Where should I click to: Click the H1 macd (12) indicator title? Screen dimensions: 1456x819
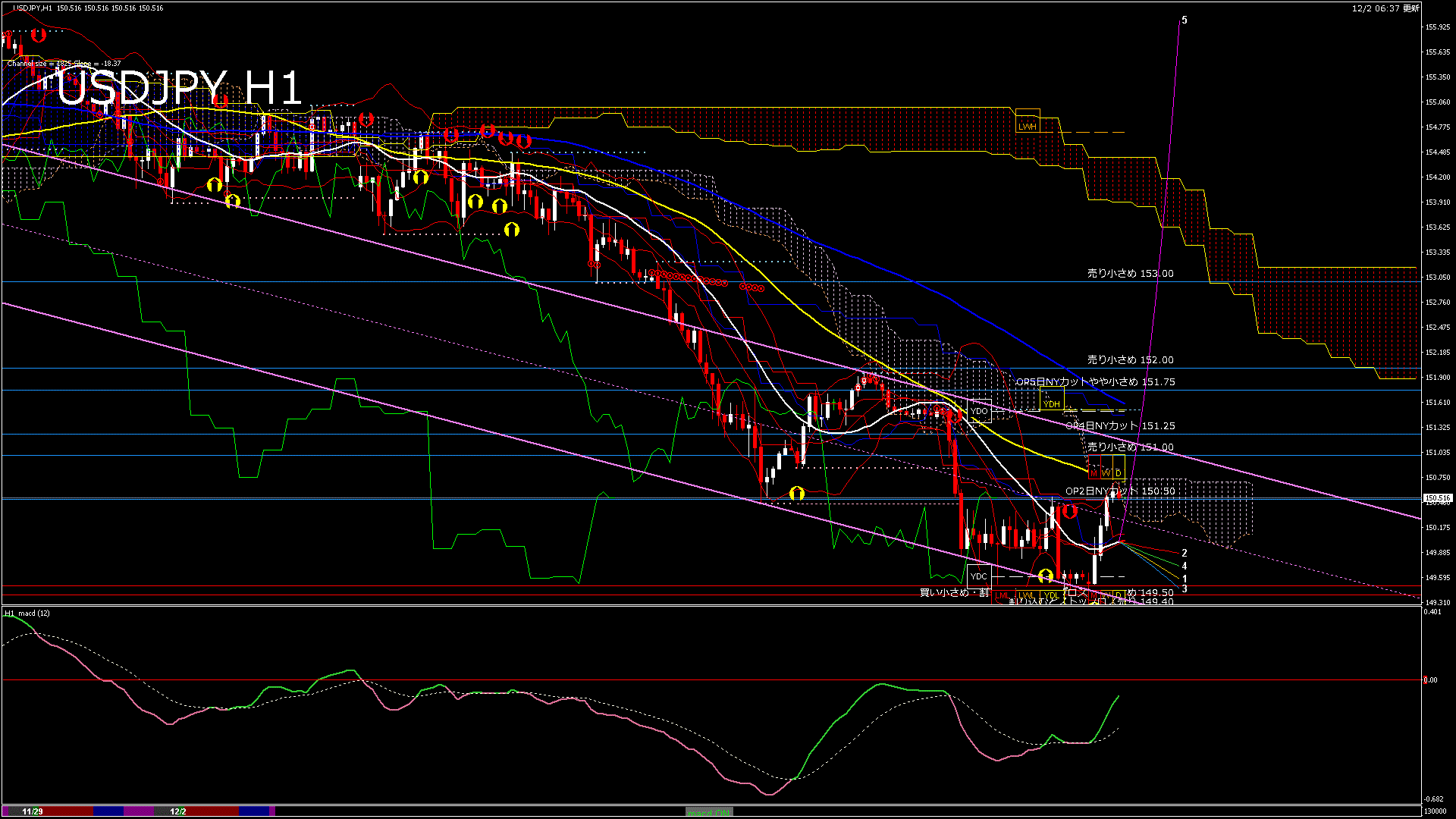point(27,613)
